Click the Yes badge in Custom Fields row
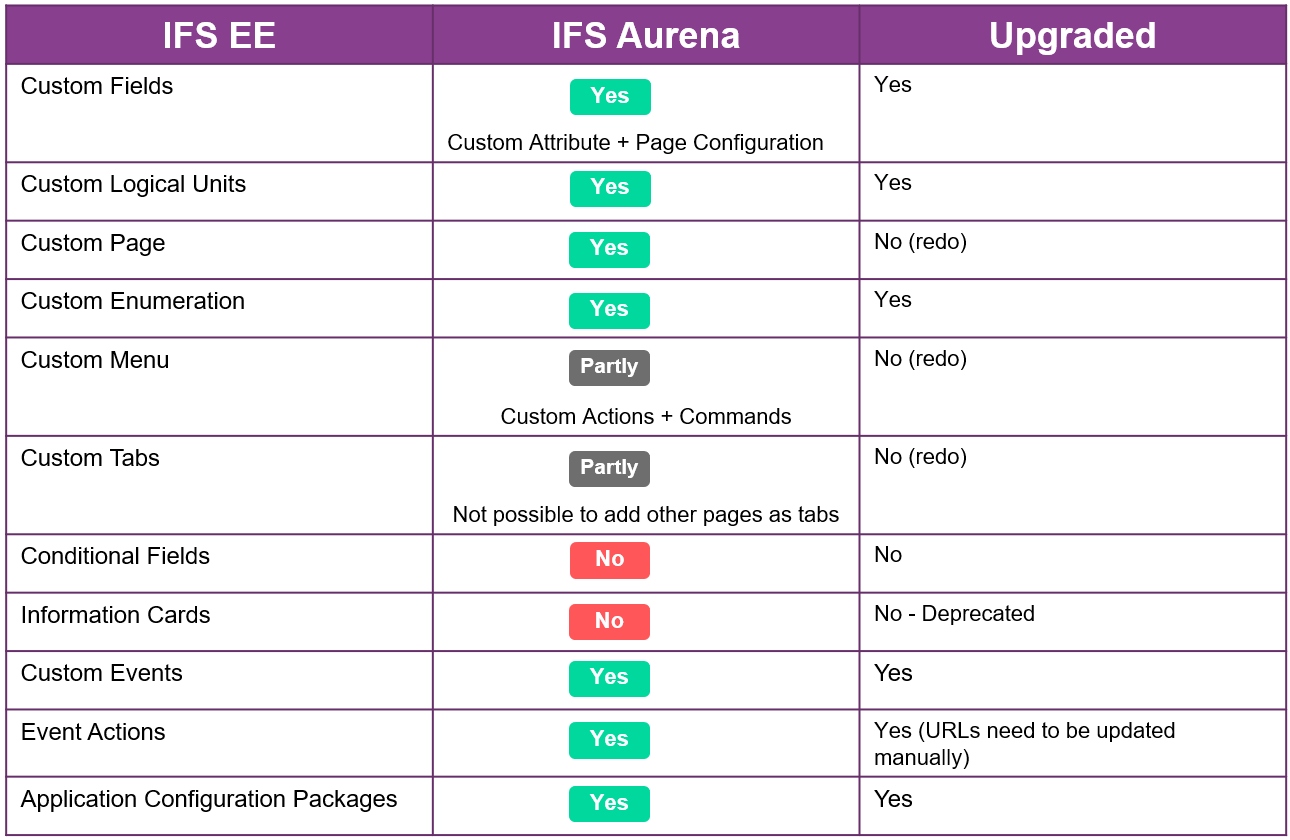This screenshot has height=840, width=1290. tap(610, 97)
